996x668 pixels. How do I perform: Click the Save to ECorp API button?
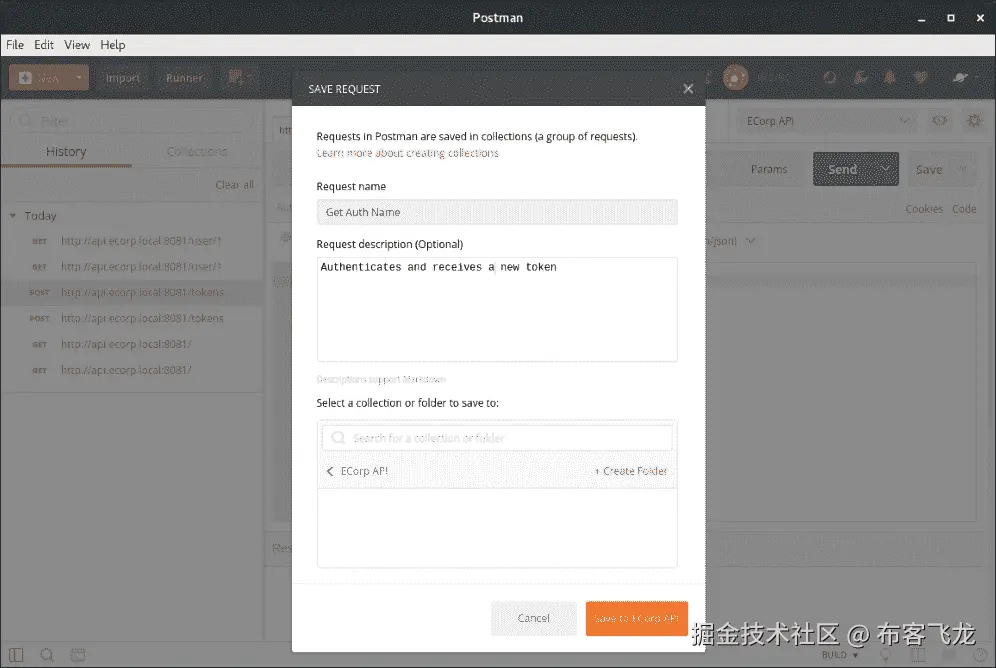636,618
